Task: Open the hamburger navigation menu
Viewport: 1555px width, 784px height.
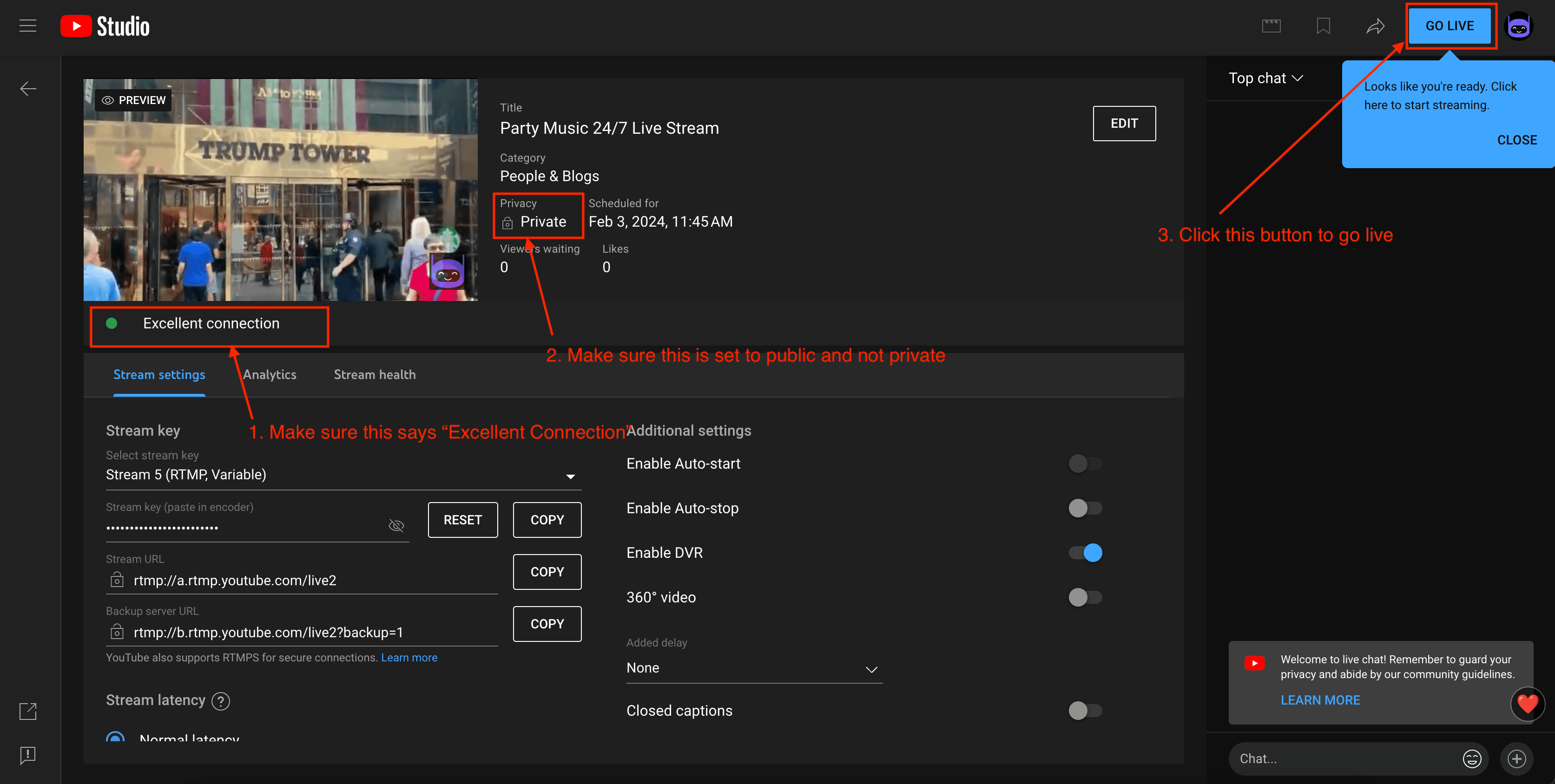Action: point(28,26)
